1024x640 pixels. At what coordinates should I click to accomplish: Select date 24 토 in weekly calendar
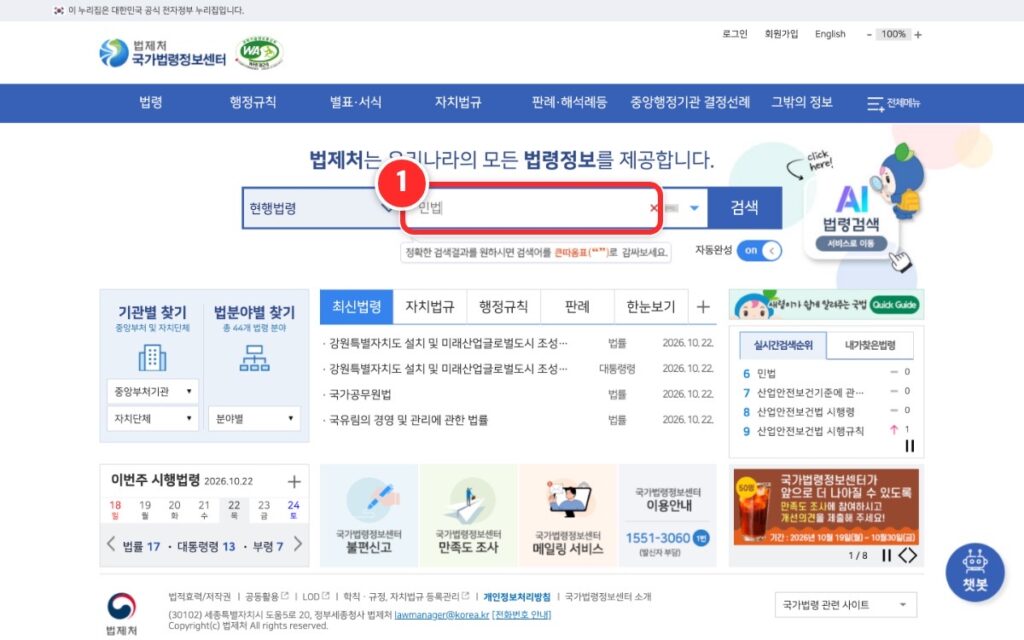(293, 509)
